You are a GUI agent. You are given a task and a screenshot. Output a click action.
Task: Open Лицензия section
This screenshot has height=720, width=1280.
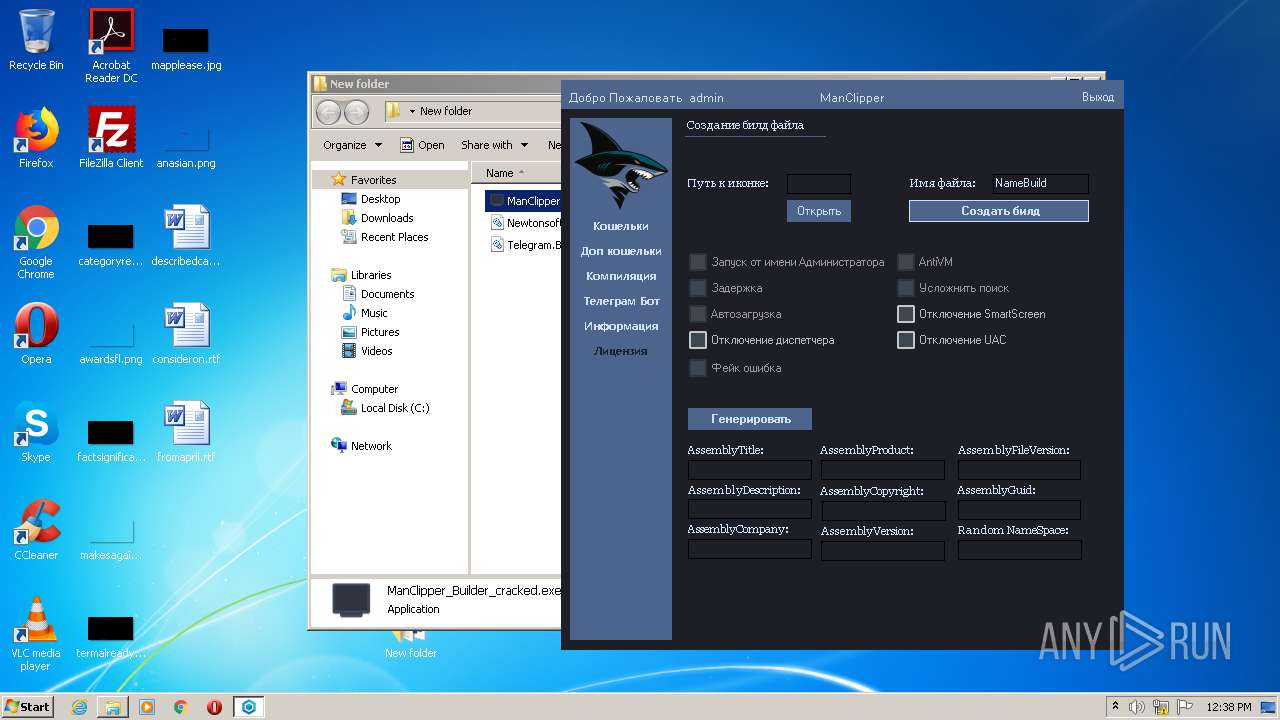[x=621, y=351]
